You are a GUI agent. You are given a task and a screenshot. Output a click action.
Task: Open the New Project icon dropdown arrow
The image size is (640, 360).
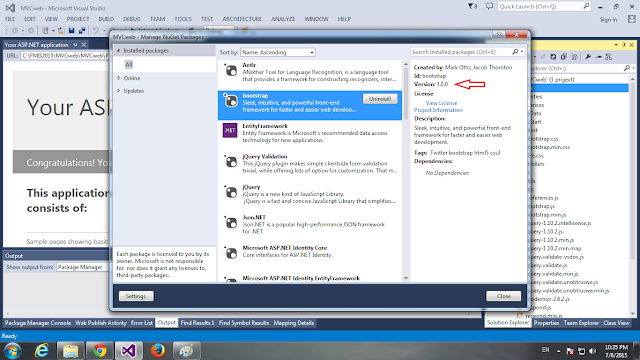52,31
